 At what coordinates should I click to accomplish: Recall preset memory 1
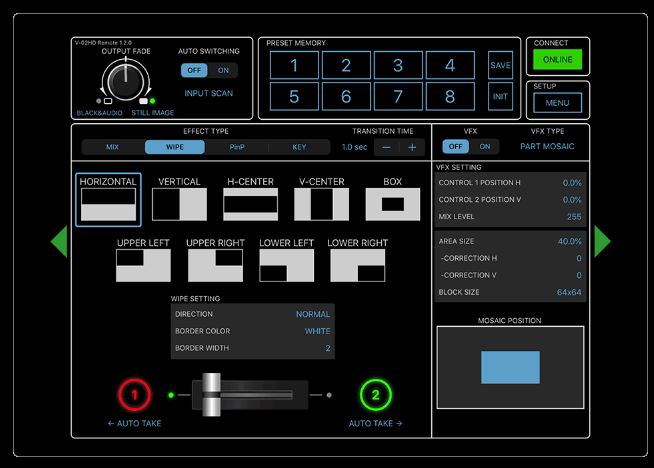point(294,65)
